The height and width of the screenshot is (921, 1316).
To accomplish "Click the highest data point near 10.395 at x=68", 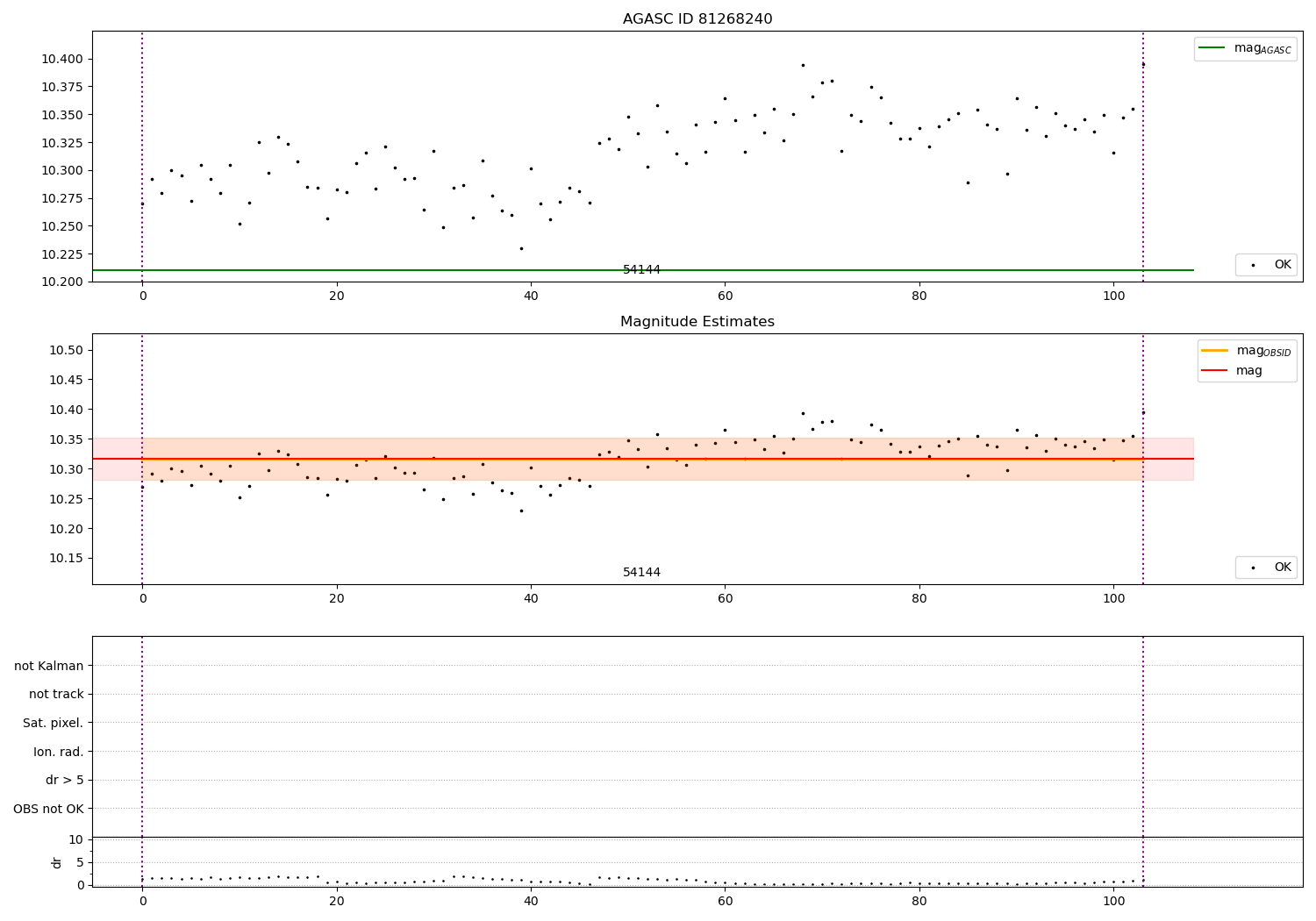I will coord(803,65).
